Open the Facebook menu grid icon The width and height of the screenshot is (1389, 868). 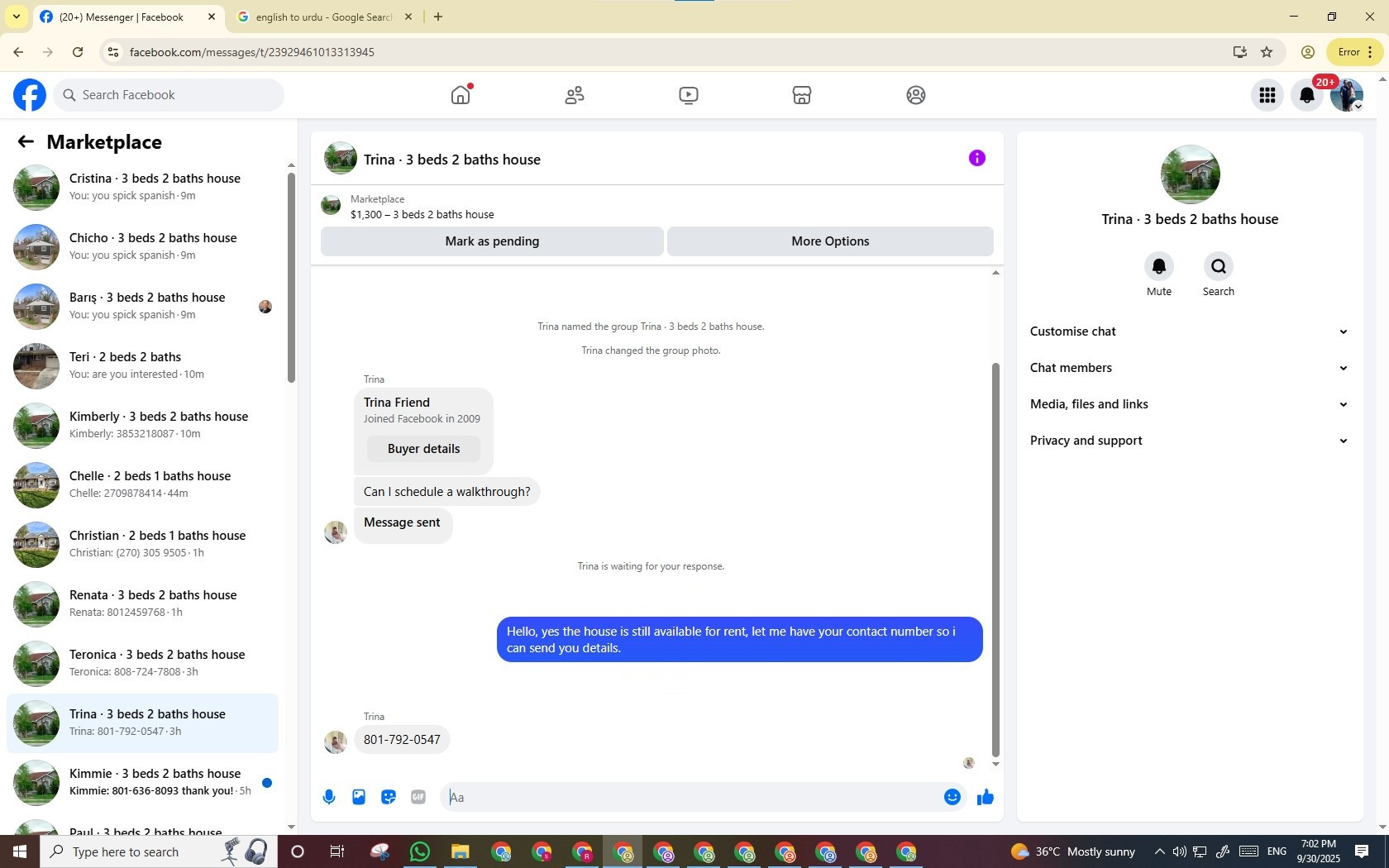point(1267,95)
